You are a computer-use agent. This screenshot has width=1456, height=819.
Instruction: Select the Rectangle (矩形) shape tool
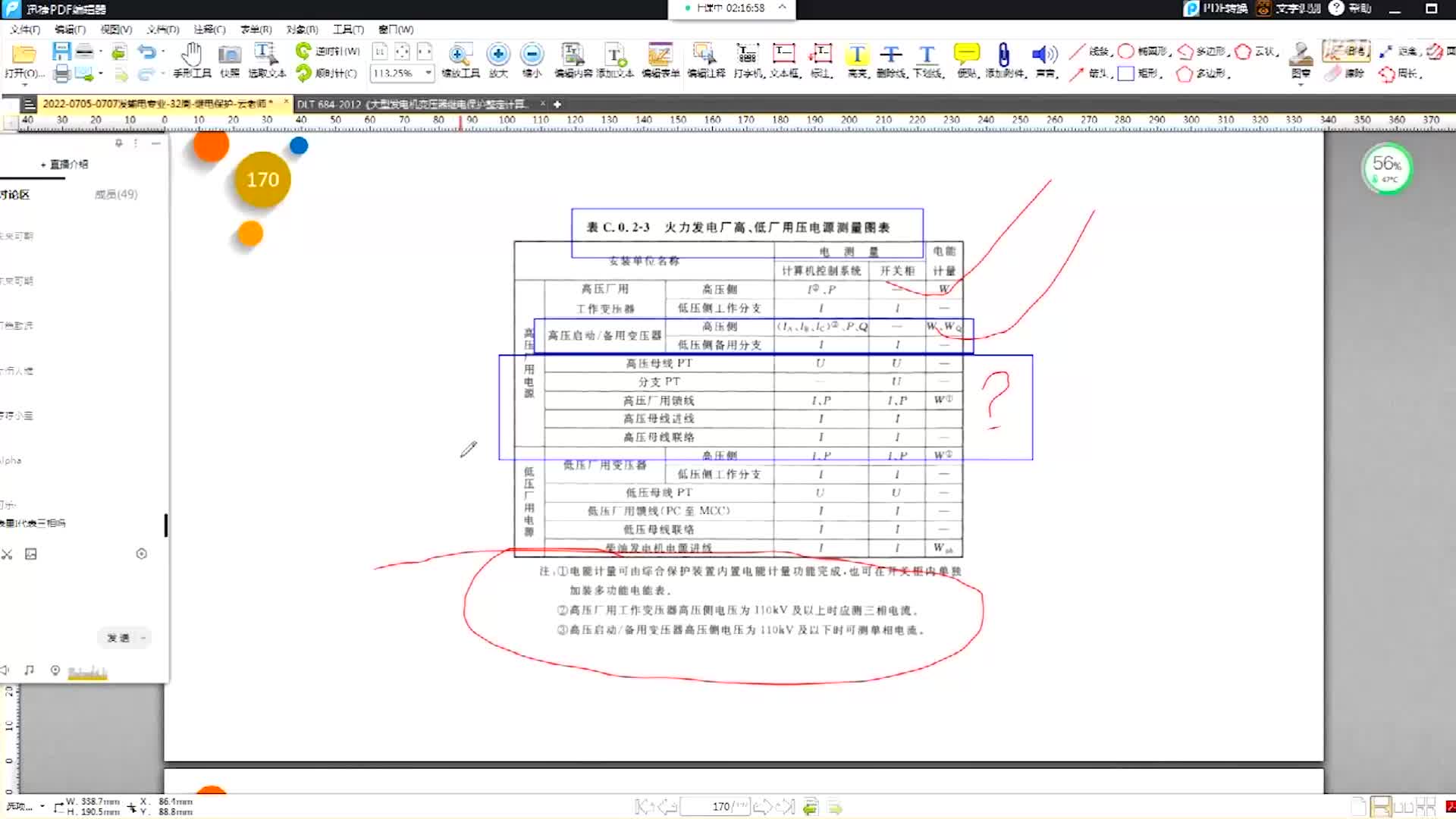1127,74
